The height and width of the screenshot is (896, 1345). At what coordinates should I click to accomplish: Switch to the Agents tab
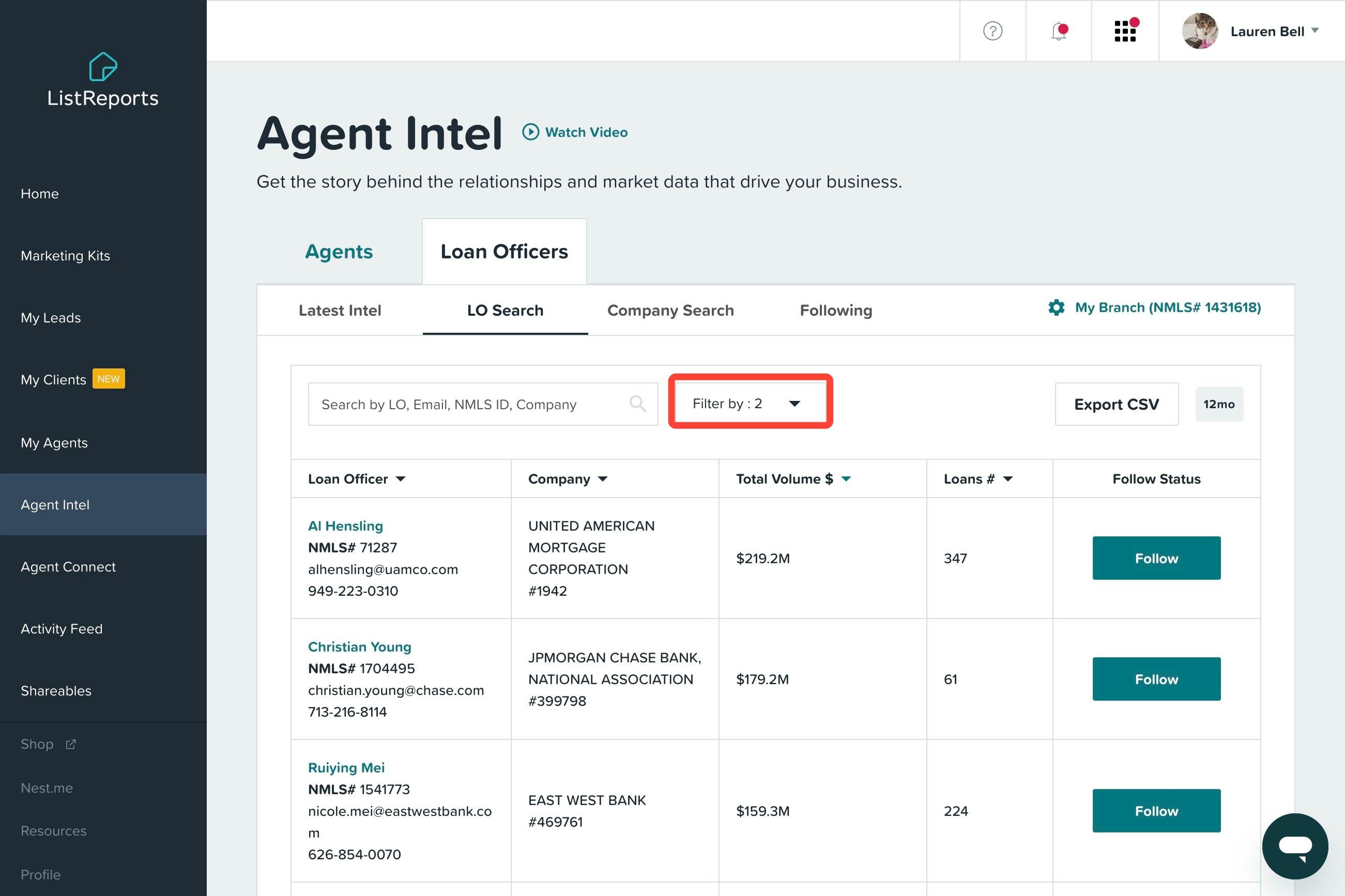[x=339, y=252]
